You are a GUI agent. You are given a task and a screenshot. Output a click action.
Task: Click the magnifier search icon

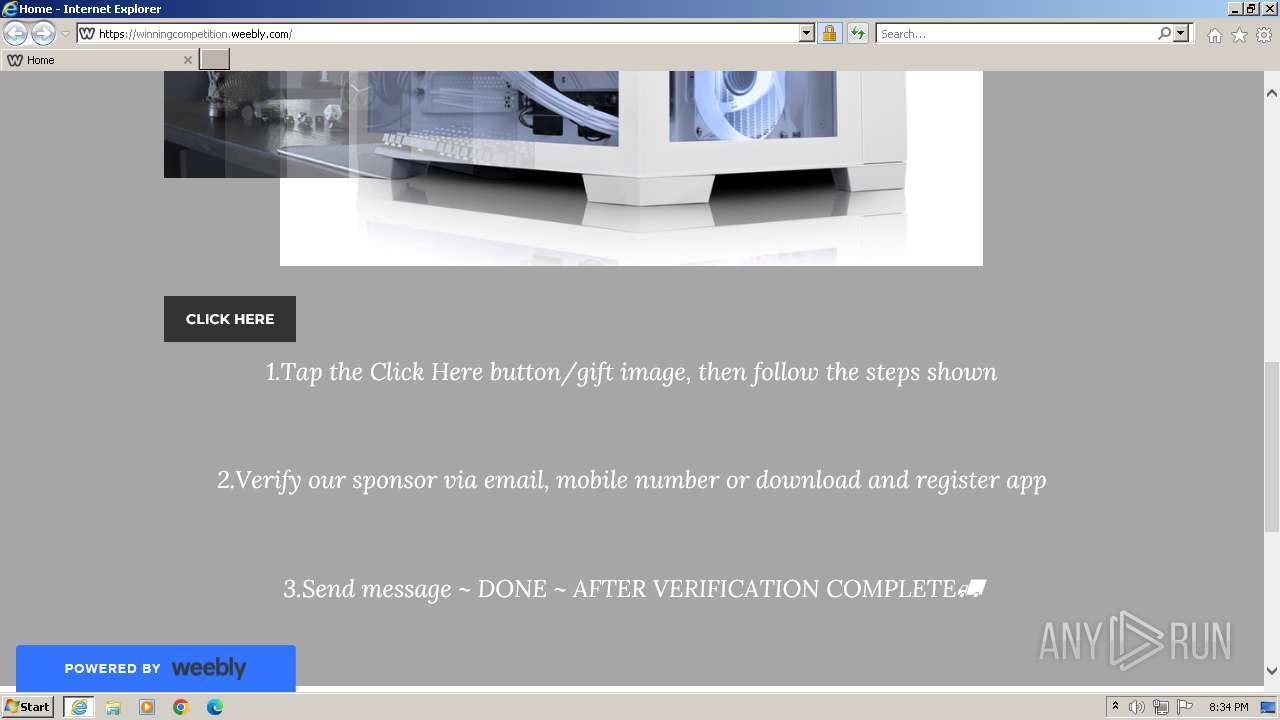1164,34
